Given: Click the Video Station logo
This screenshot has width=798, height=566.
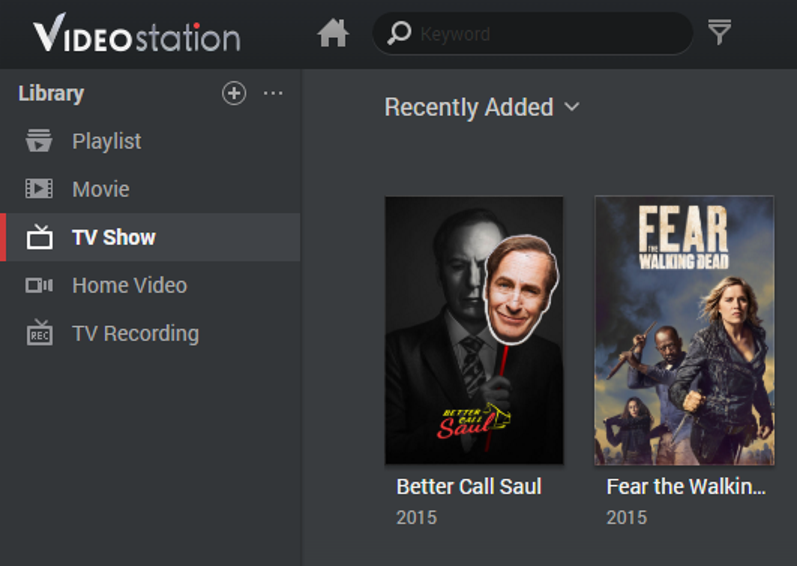Looking at the screenshot, I should (137, 36).
